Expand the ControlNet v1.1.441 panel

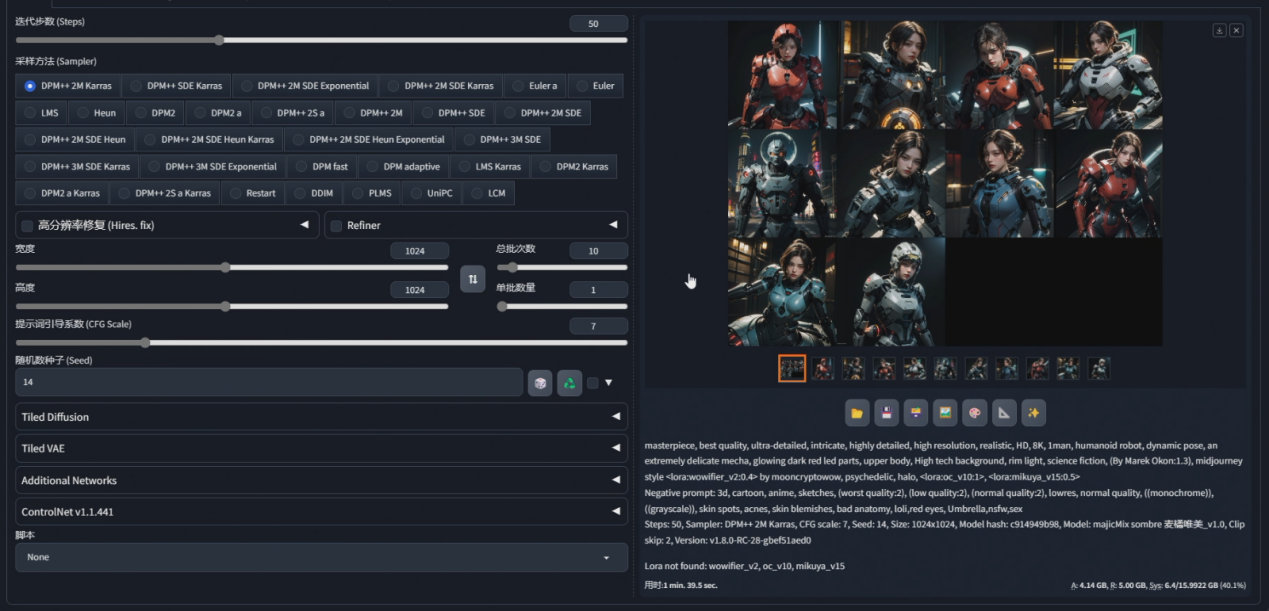[x=321, y=512]
